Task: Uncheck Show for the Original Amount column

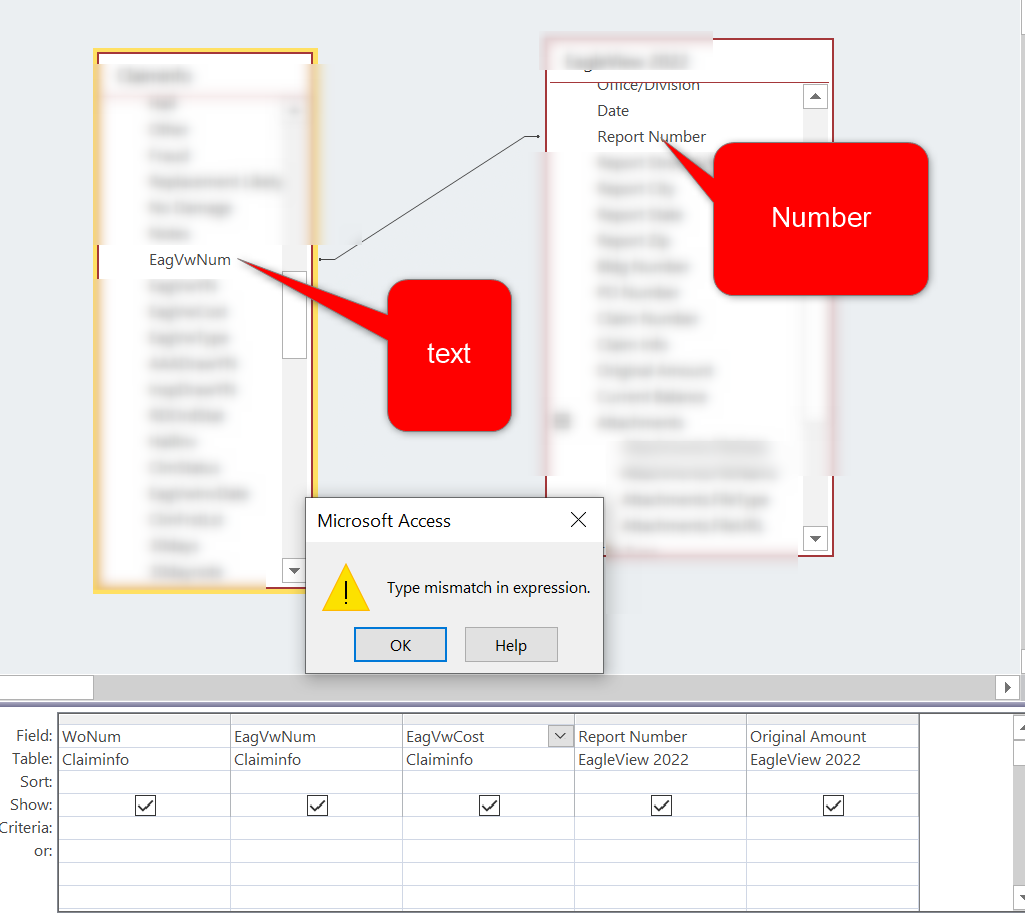Action: (832, 805)
